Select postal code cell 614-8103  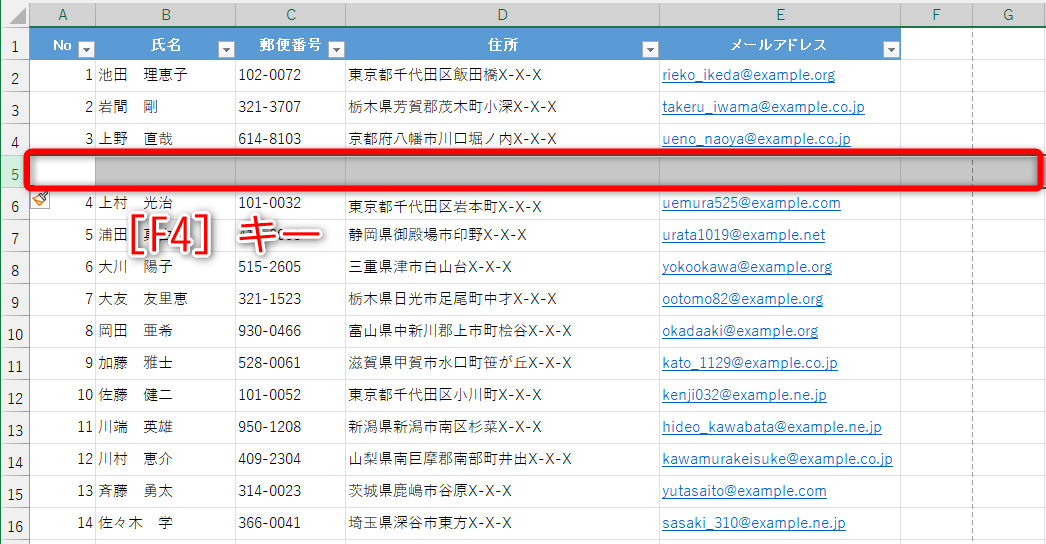point(291,140)
